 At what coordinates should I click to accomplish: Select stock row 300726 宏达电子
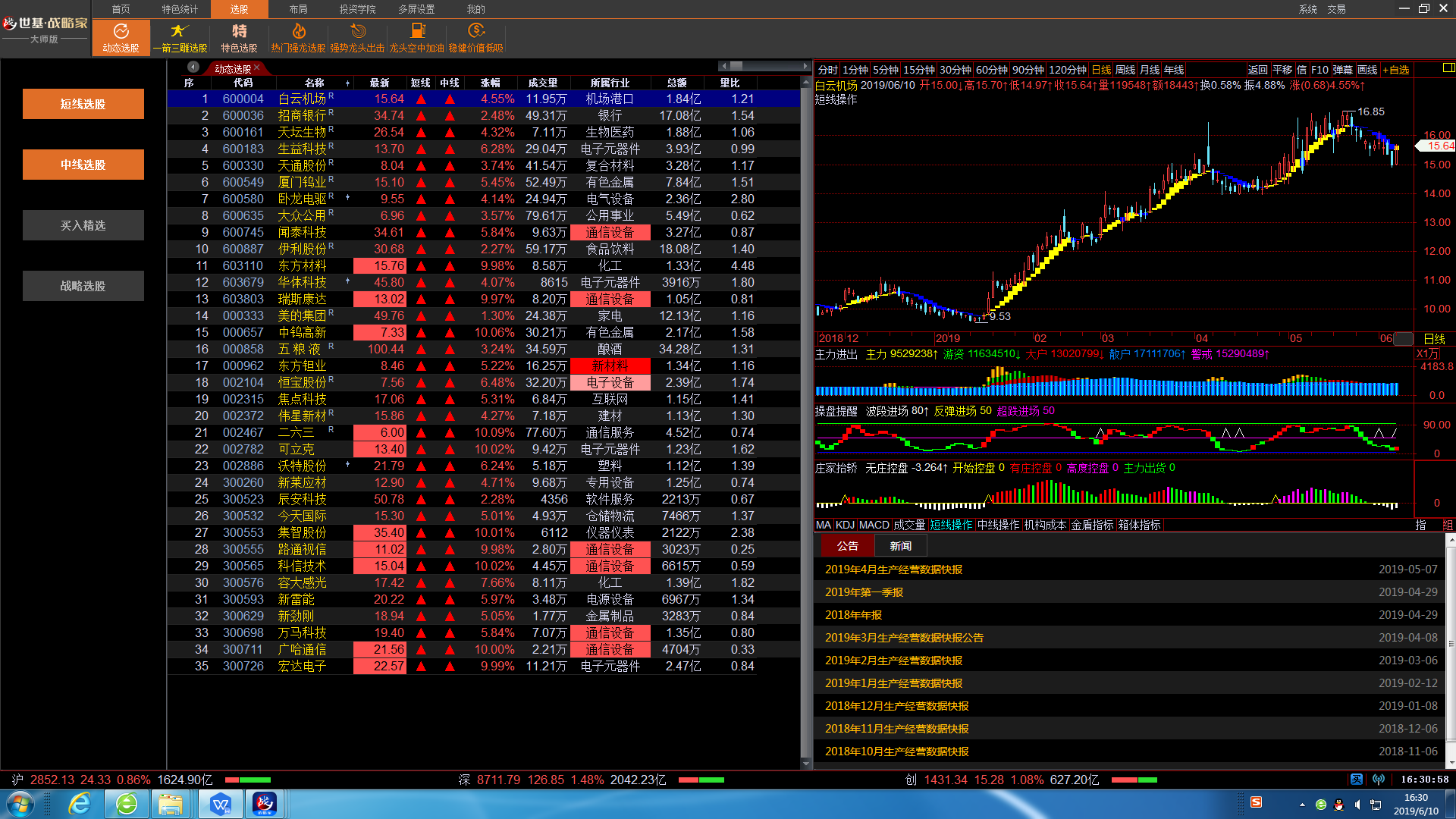[484, 667]
